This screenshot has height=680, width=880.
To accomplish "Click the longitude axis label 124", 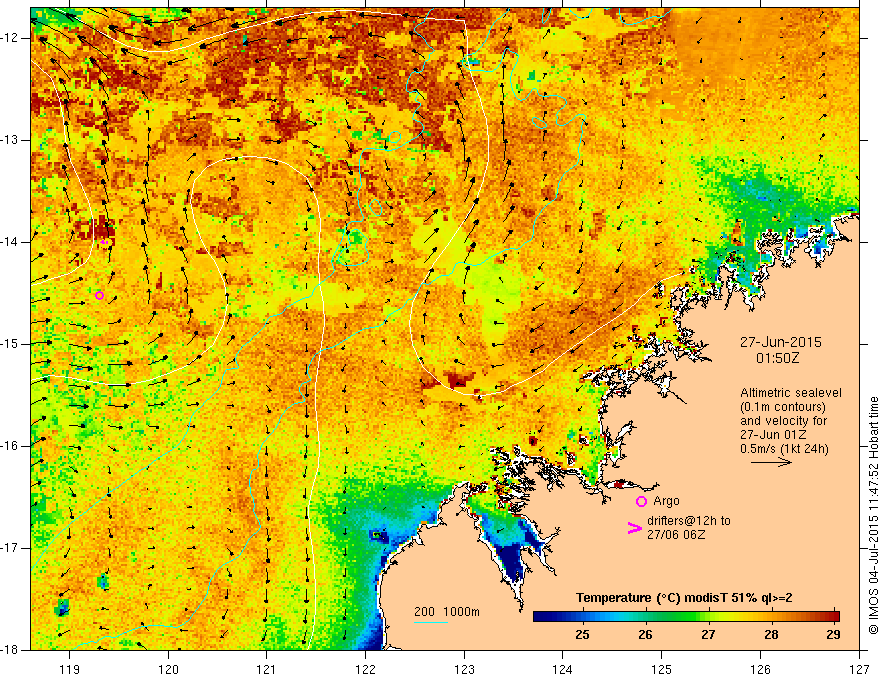I will click(563, 669).
